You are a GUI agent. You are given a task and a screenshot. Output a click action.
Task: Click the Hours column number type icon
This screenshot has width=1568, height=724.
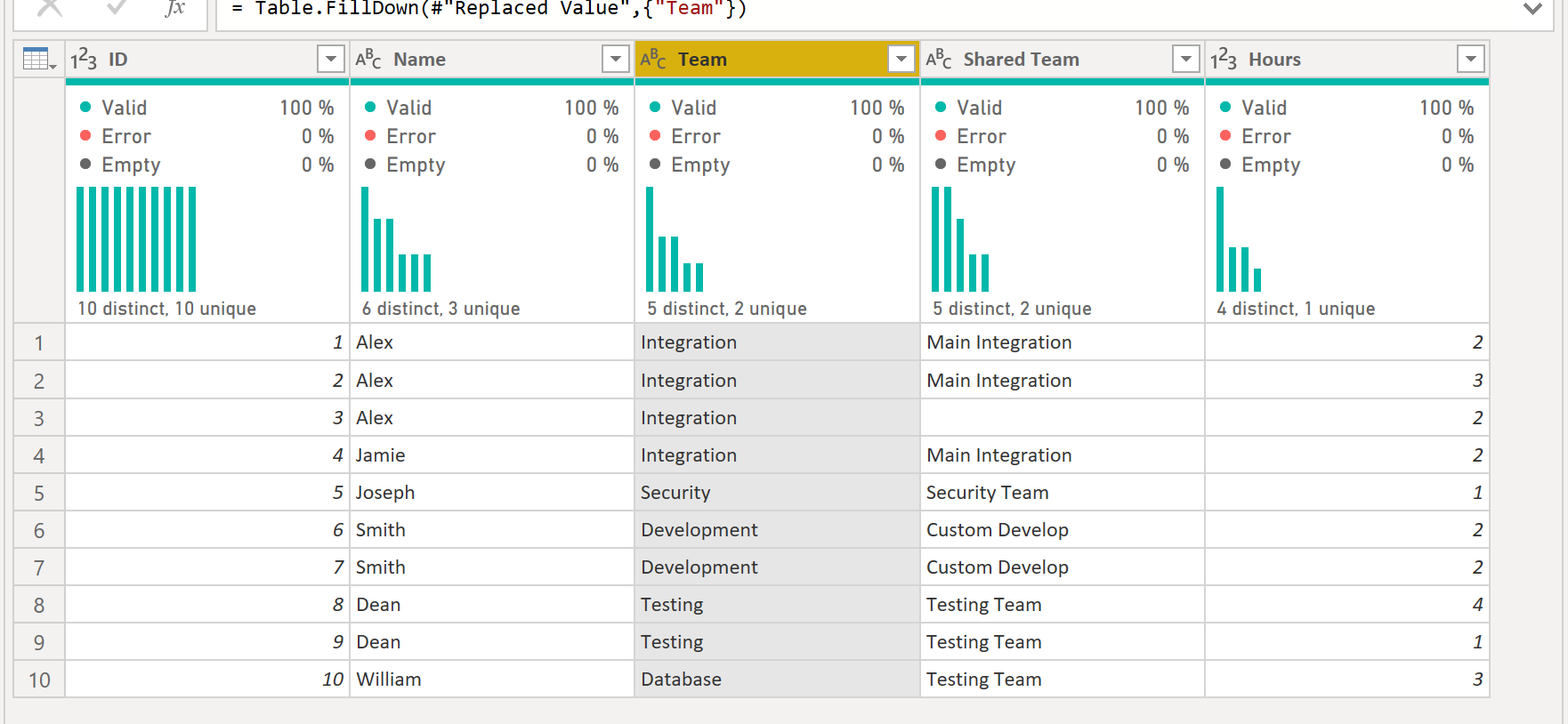[1224, 60]
